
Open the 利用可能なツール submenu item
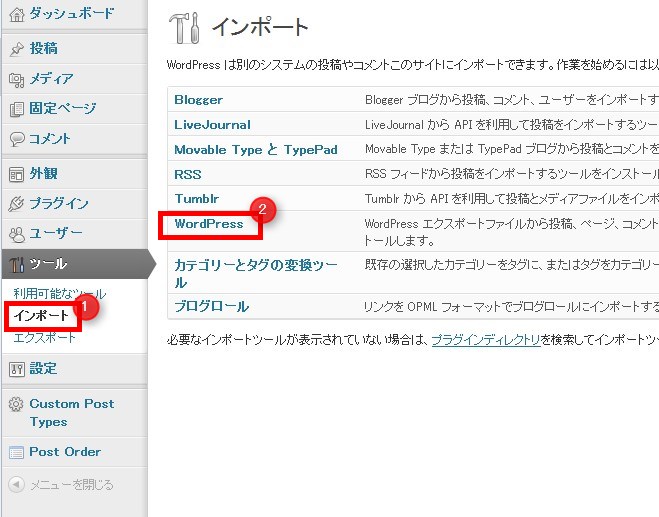pyautogui.click(x=59, y=293)
